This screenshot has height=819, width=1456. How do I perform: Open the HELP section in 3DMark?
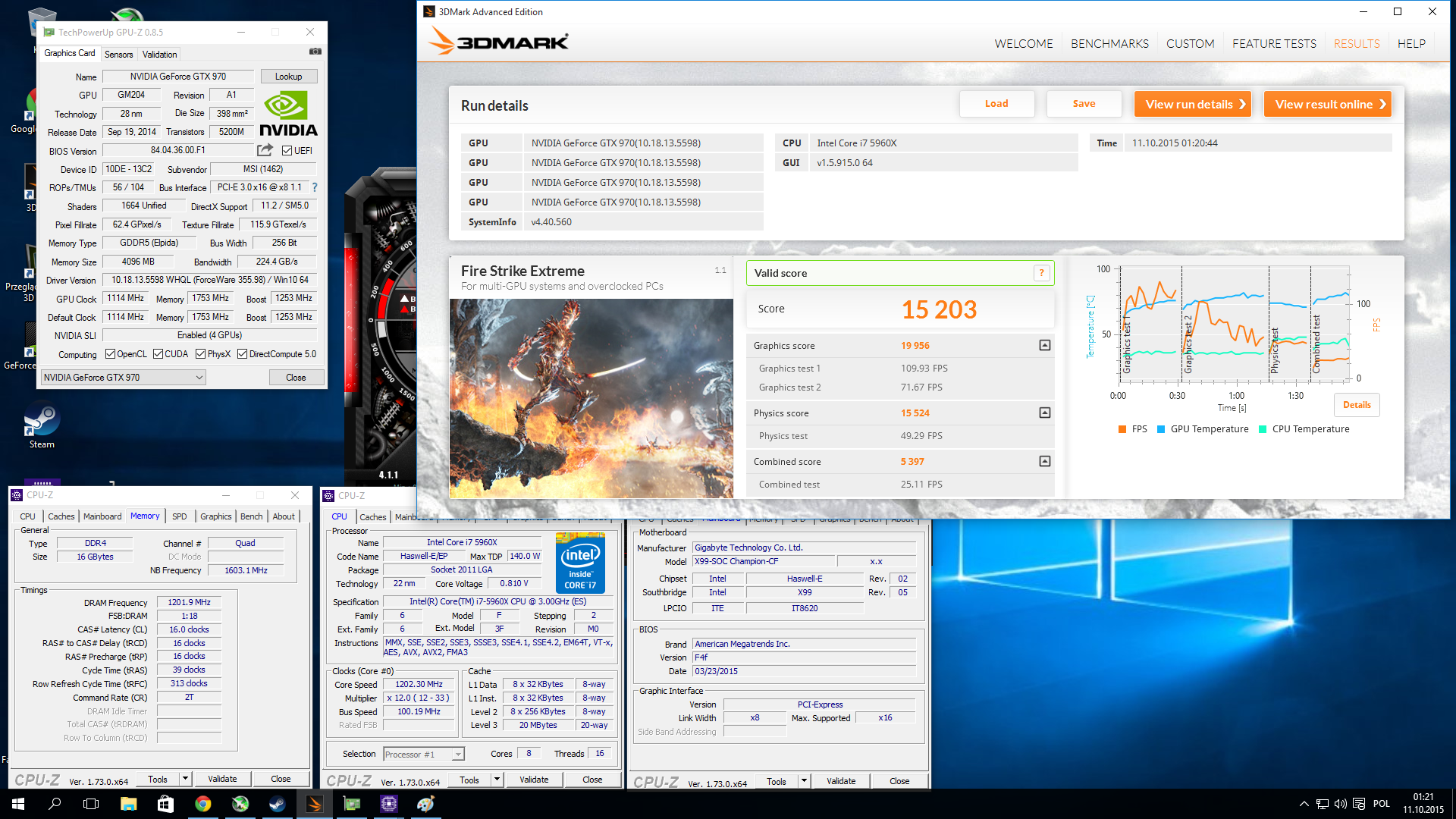(x=1411, y=44)
